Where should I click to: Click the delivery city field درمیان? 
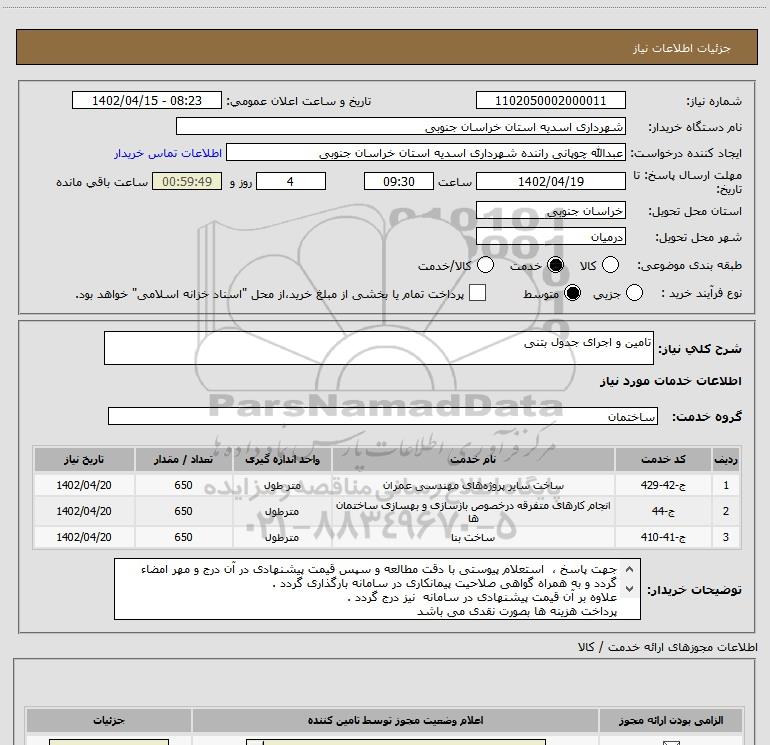[x=550, y=237]
